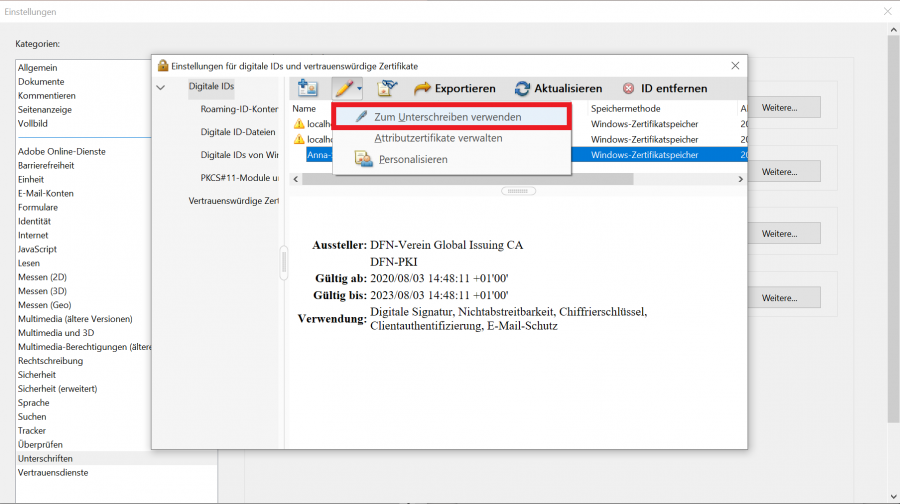Select Sicherheit (erweitert) category
Viewport: 900px width, 504px height.
(x=65, y=389)
